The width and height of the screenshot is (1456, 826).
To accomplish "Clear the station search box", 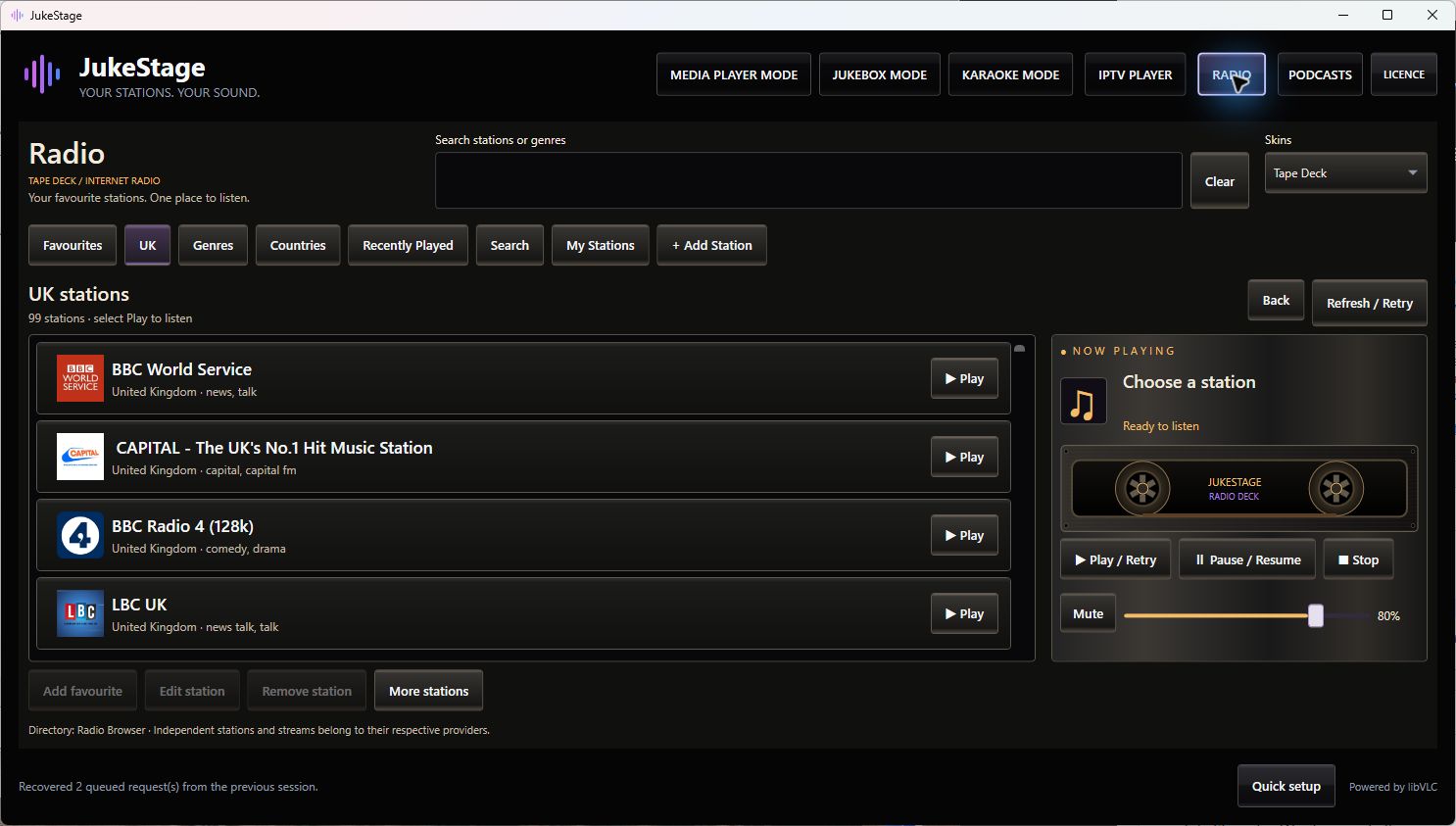I will pos(1219,181).
